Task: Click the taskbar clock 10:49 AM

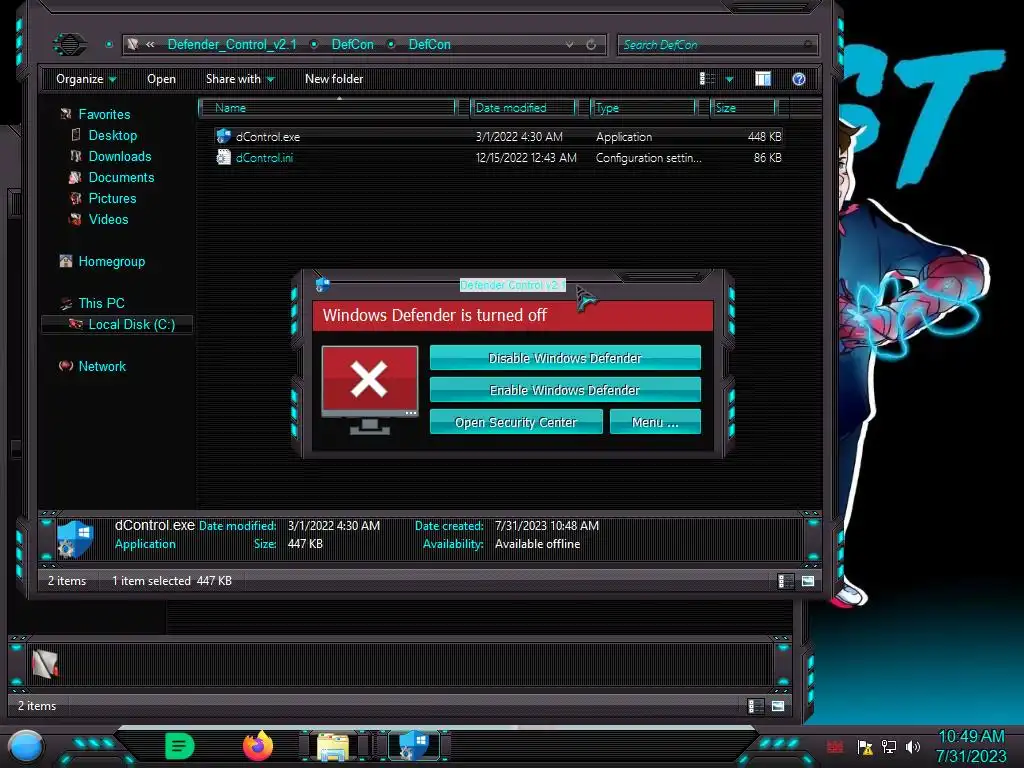Action: (971, 737)
